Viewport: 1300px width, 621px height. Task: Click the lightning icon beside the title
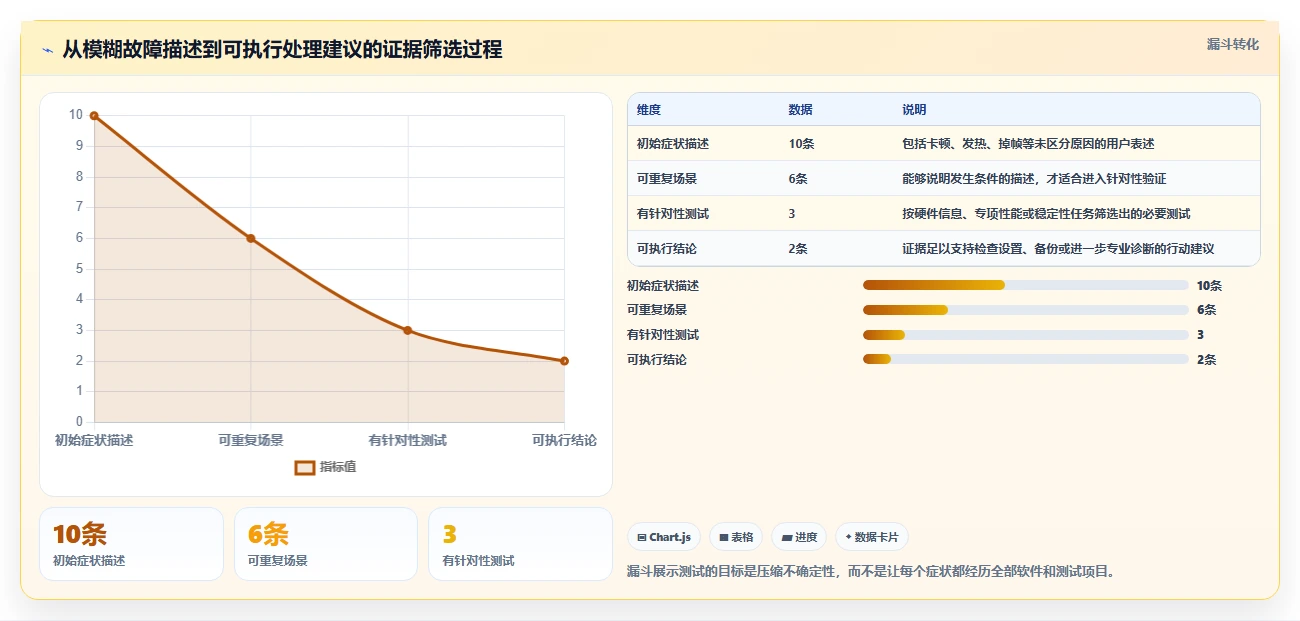(x=48, y=50)
